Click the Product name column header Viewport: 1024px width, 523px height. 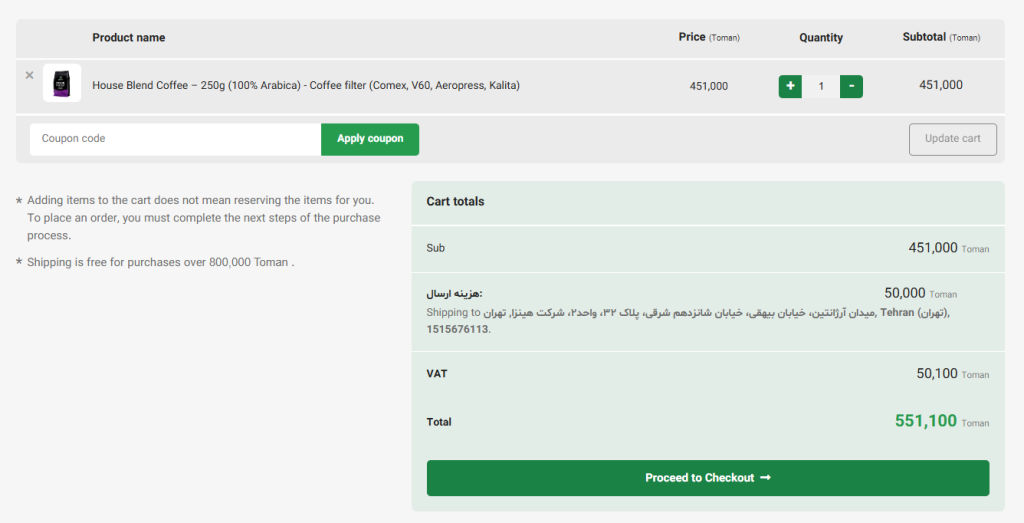click(x=129, y=38)
